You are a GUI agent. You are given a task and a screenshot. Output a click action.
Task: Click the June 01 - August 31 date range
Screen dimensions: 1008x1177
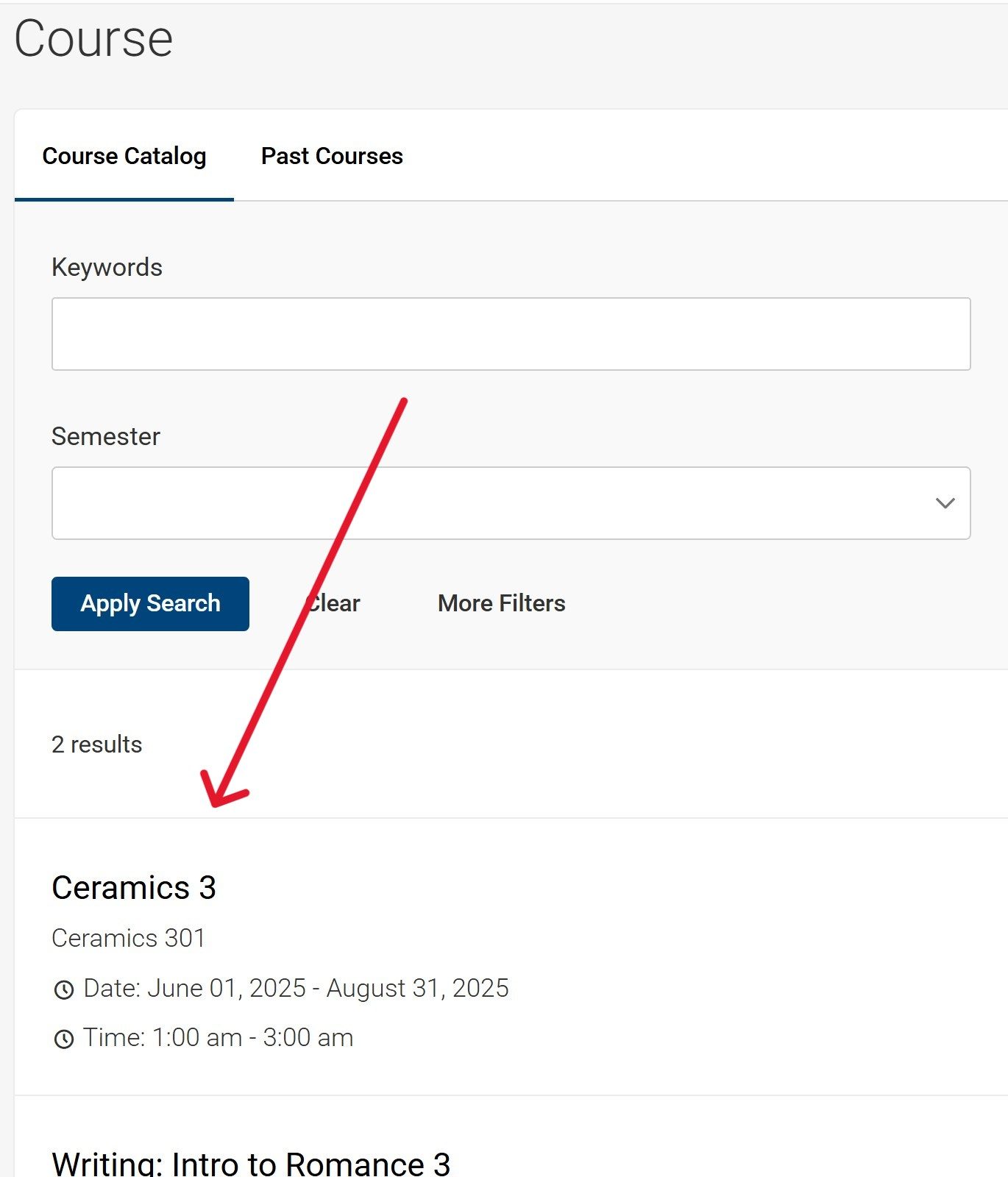pyautogui.click(x=296, y=988)
